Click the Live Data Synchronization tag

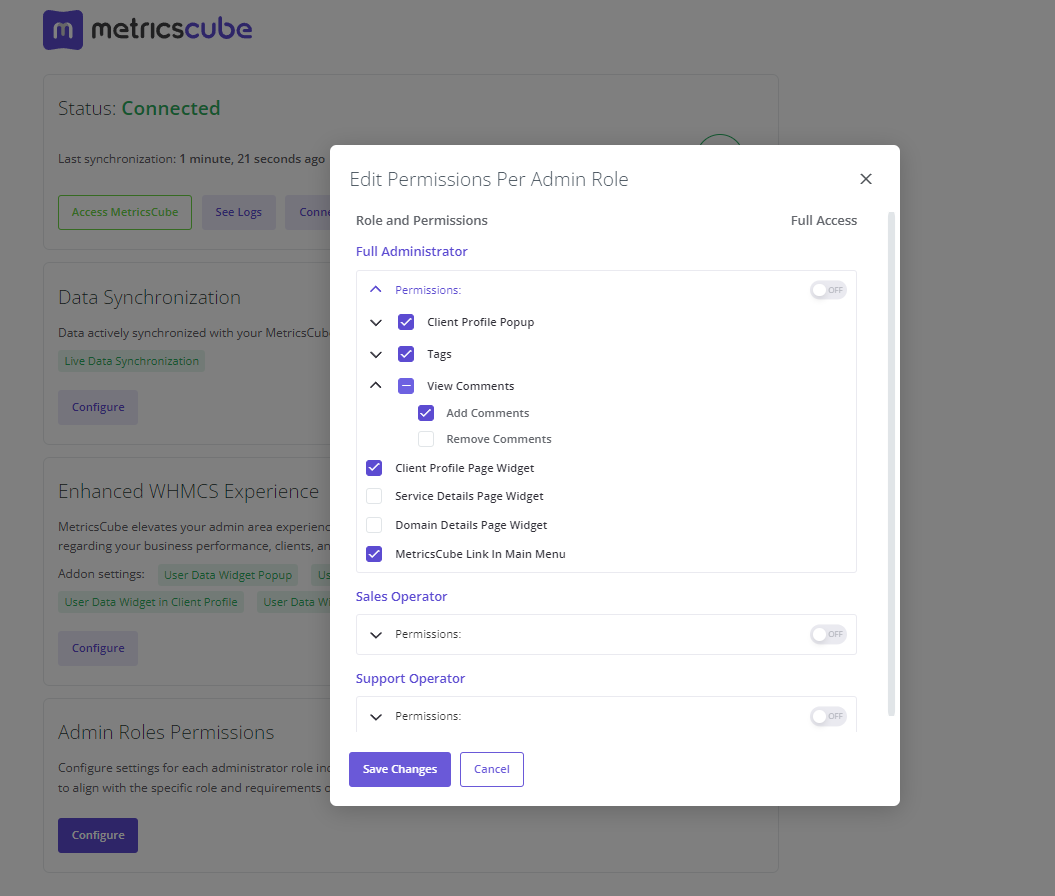(132, 361)
